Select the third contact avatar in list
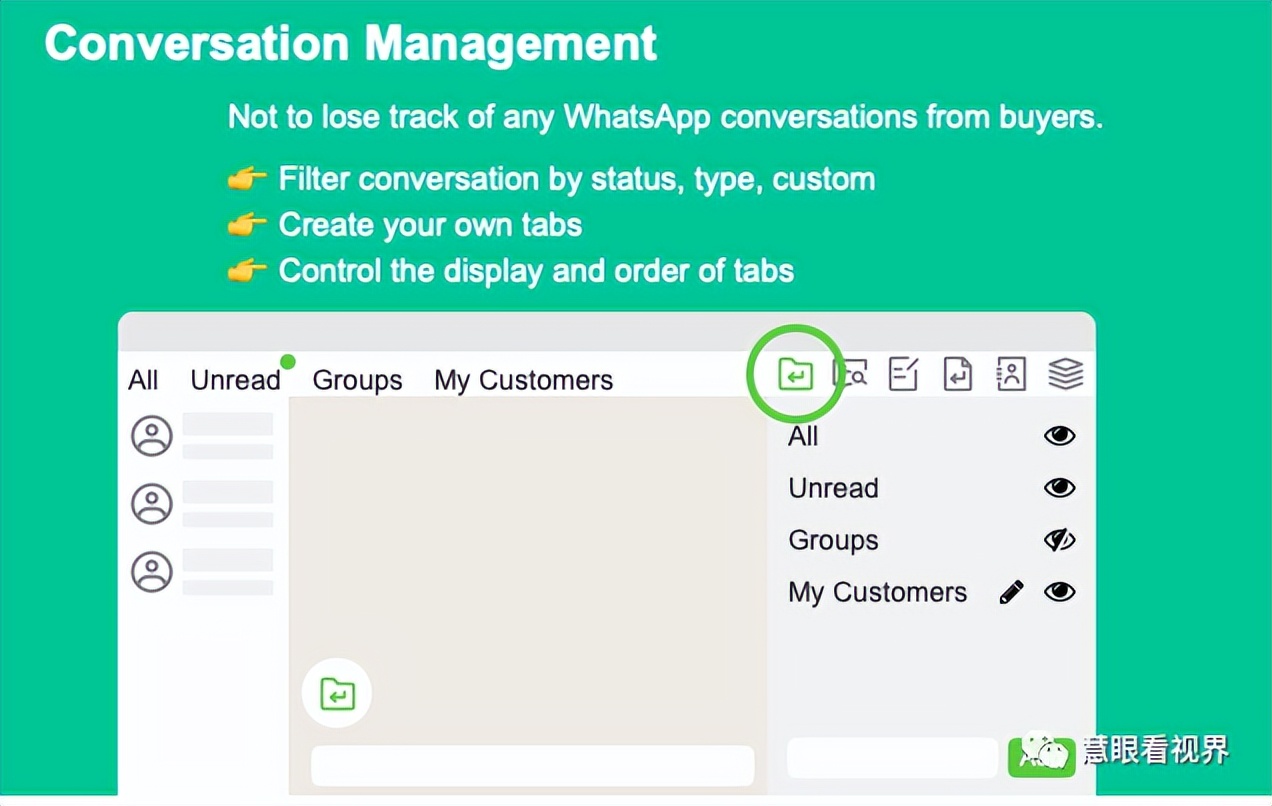1272x806 pixels. pyautogui.click(x=153, y=572)
